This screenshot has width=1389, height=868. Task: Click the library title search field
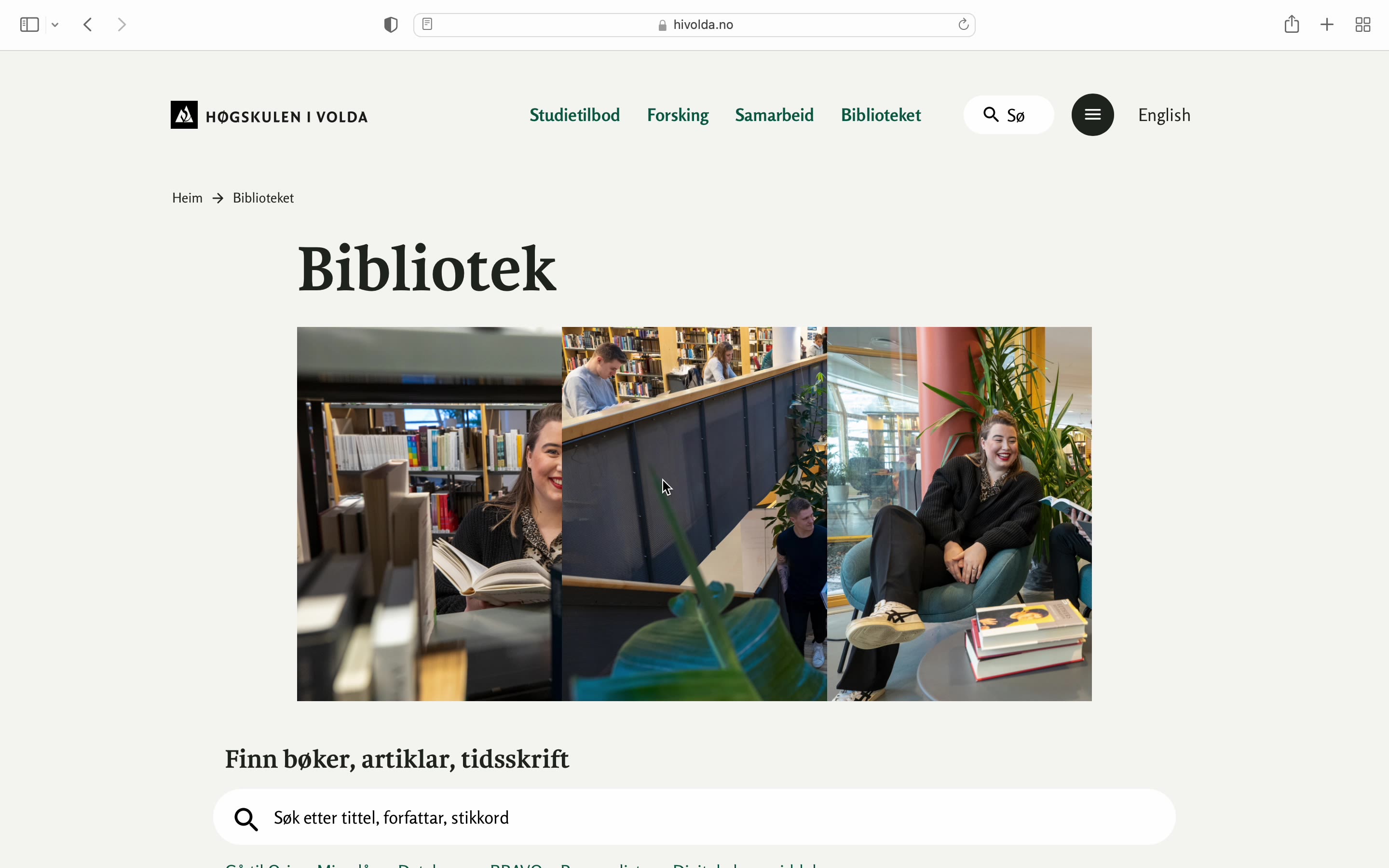(x=694, y=817)
